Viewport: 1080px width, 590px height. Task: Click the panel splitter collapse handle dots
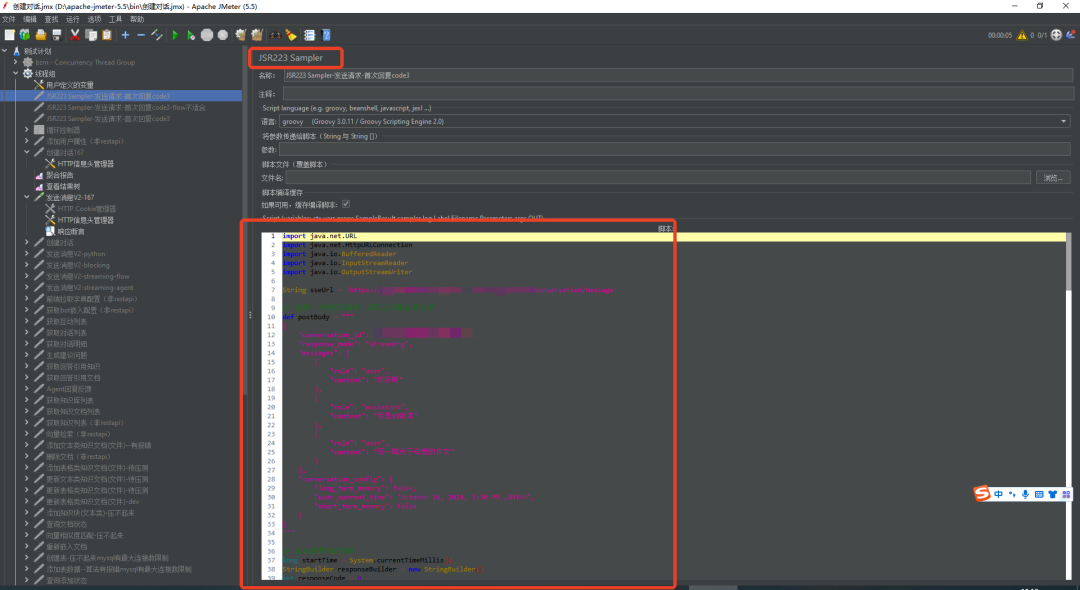250,315
